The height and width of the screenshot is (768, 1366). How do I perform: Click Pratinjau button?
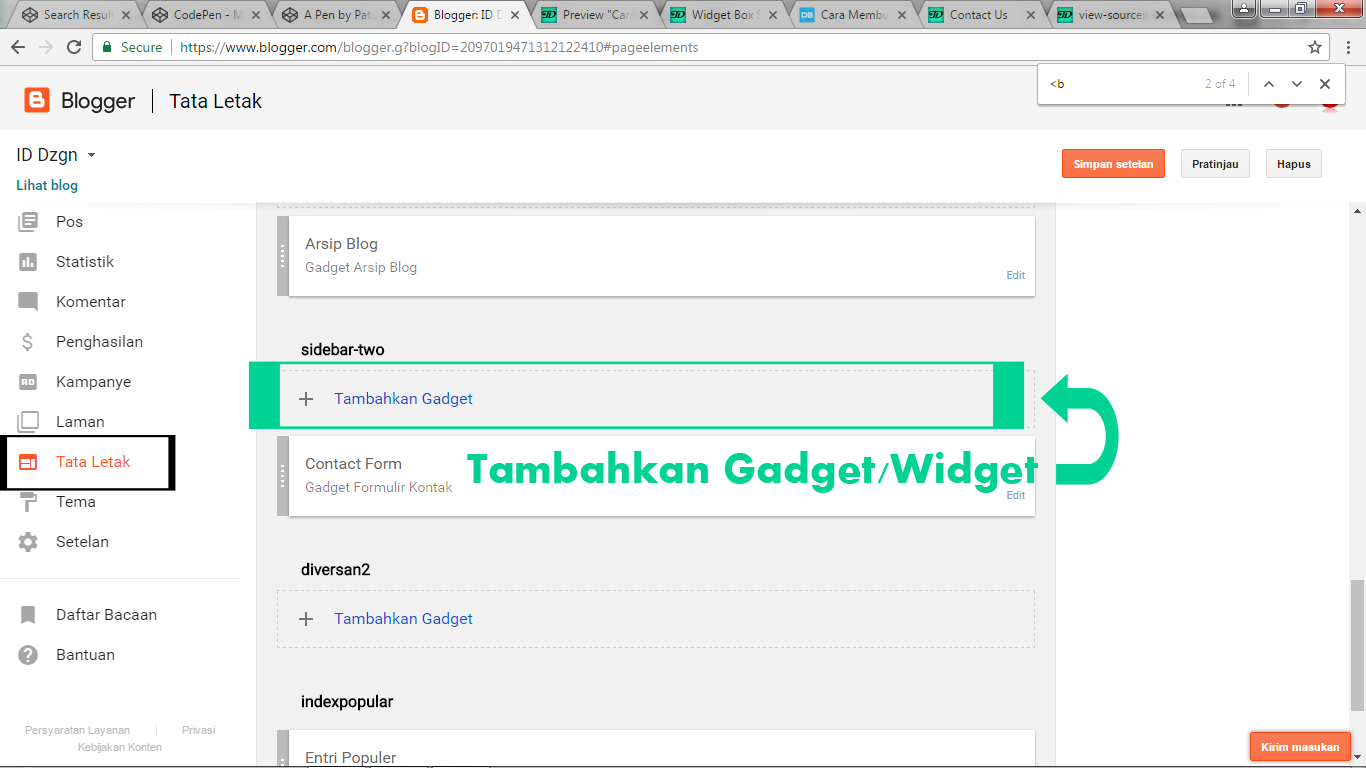[x=1215, y=164]
